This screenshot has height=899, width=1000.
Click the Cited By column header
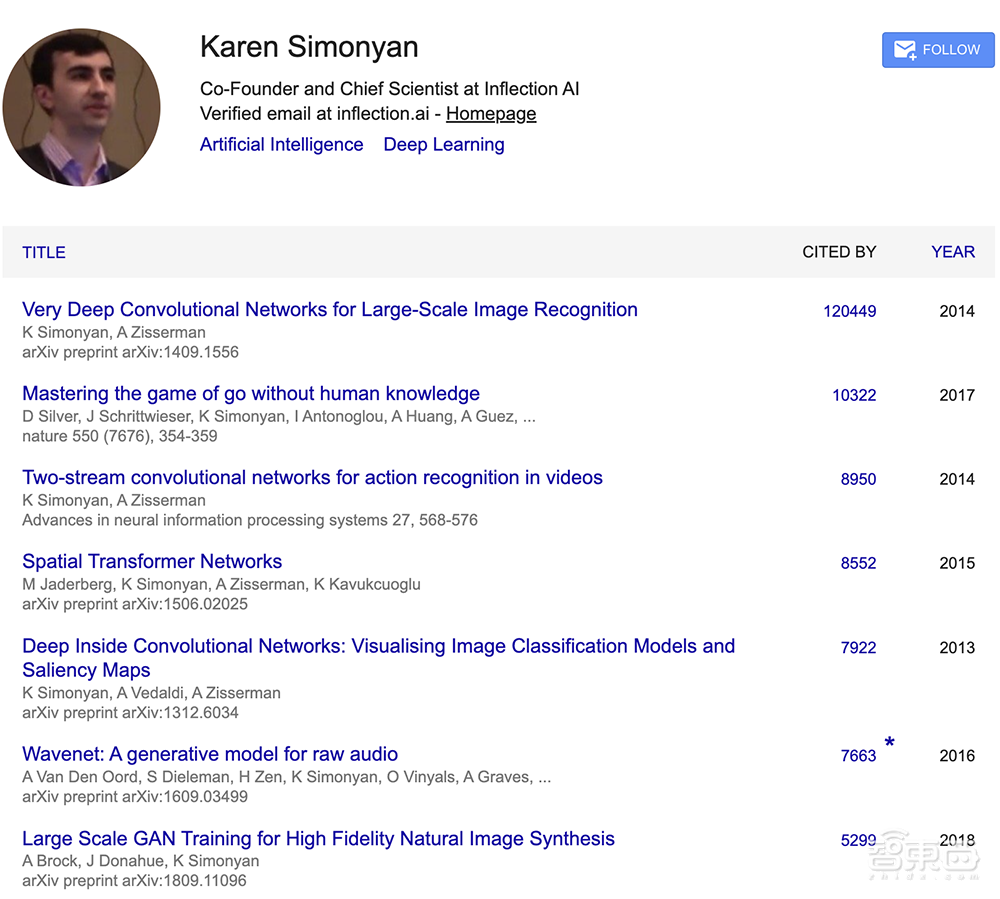[x=839, y=252]
